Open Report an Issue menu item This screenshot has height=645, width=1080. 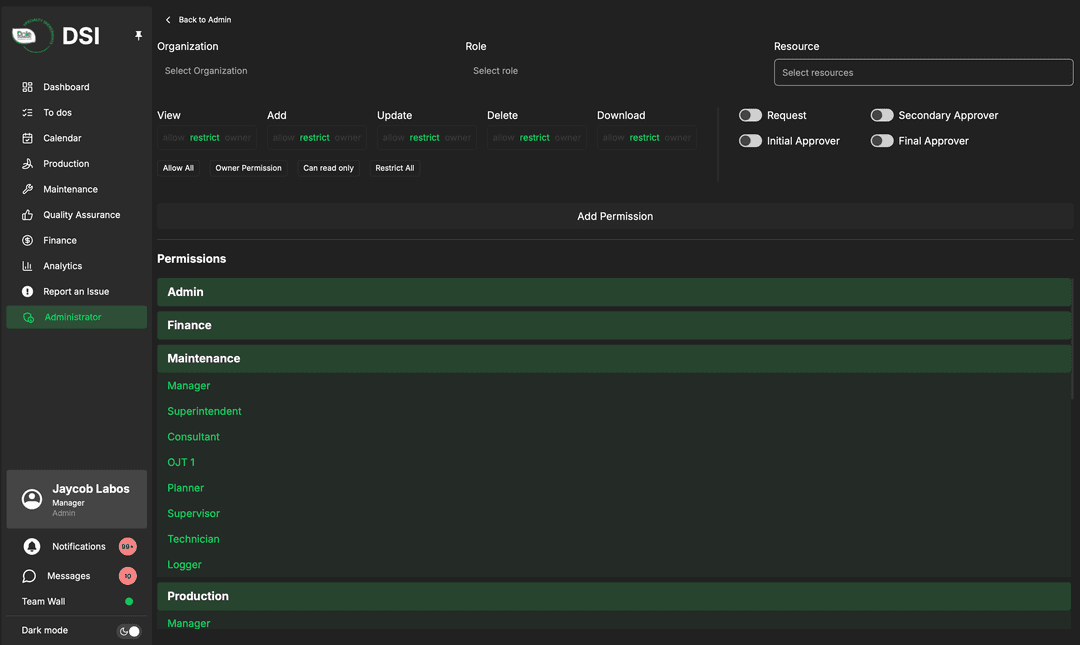tap(76, 292)
